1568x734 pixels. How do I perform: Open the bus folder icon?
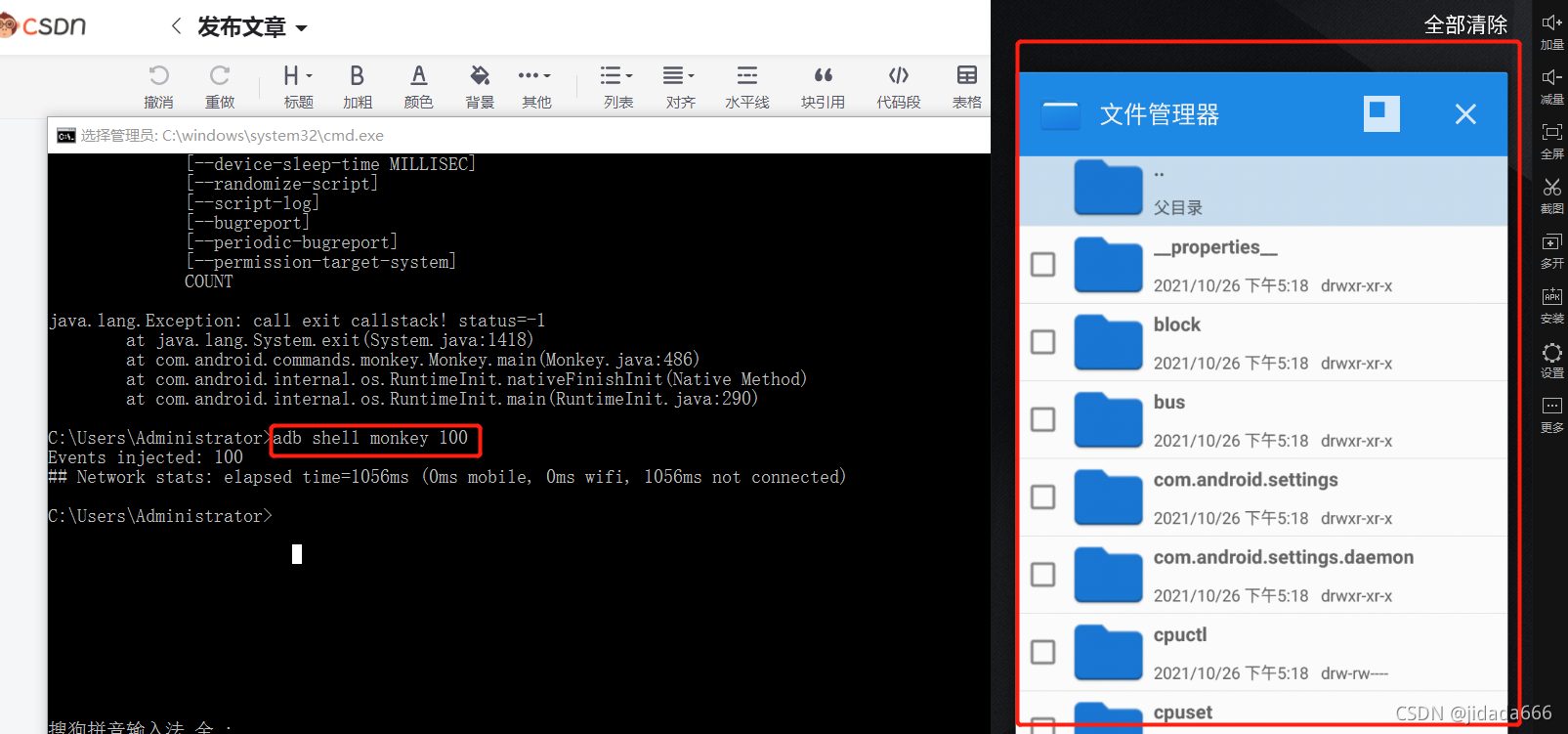[1108, 419]
